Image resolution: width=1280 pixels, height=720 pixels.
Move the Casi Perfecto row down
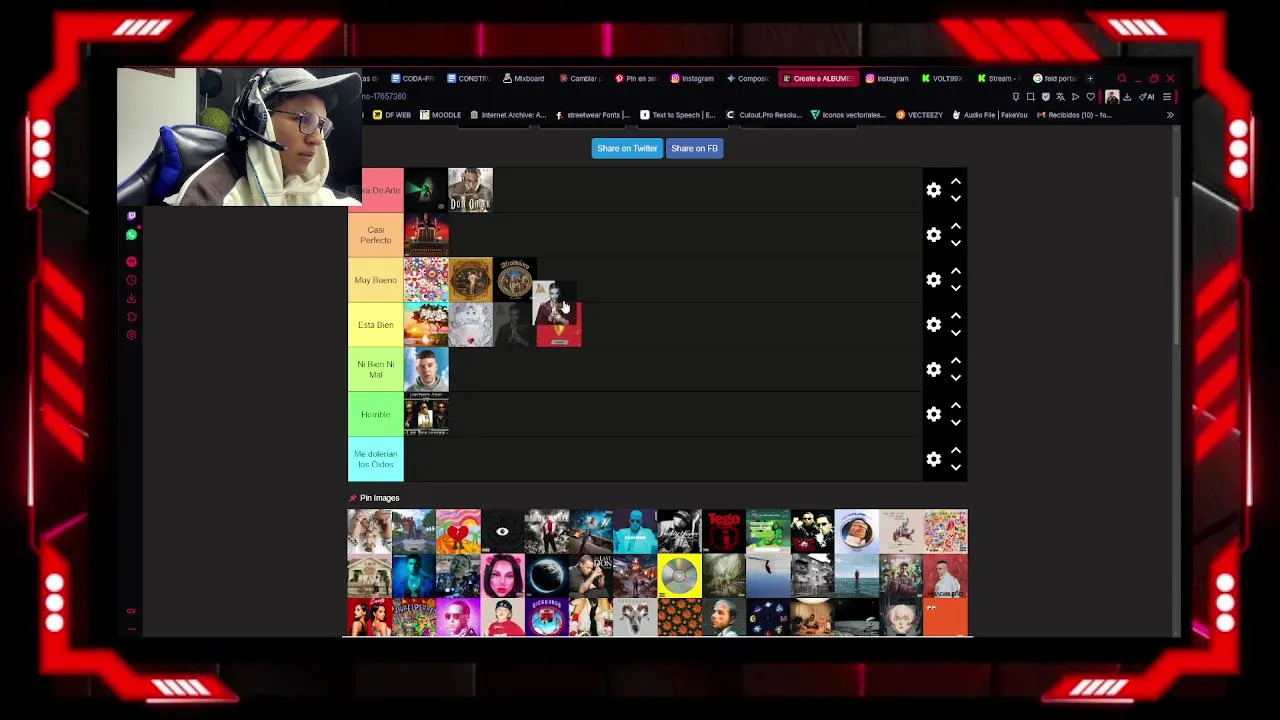tap(956, 243)
